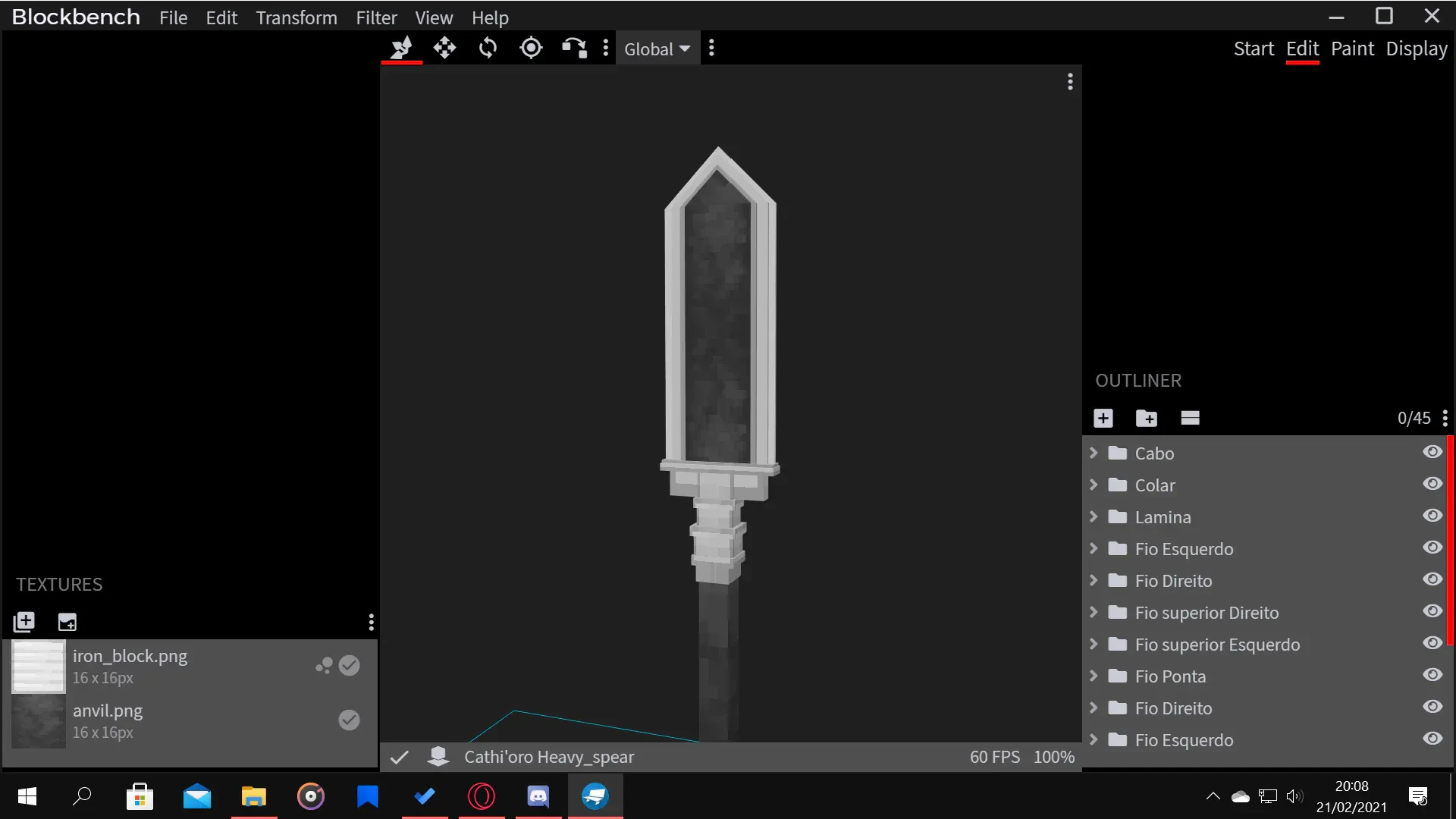Open the Transform menu
Screen dimensions: 1456x819
[x=297, y=17]
